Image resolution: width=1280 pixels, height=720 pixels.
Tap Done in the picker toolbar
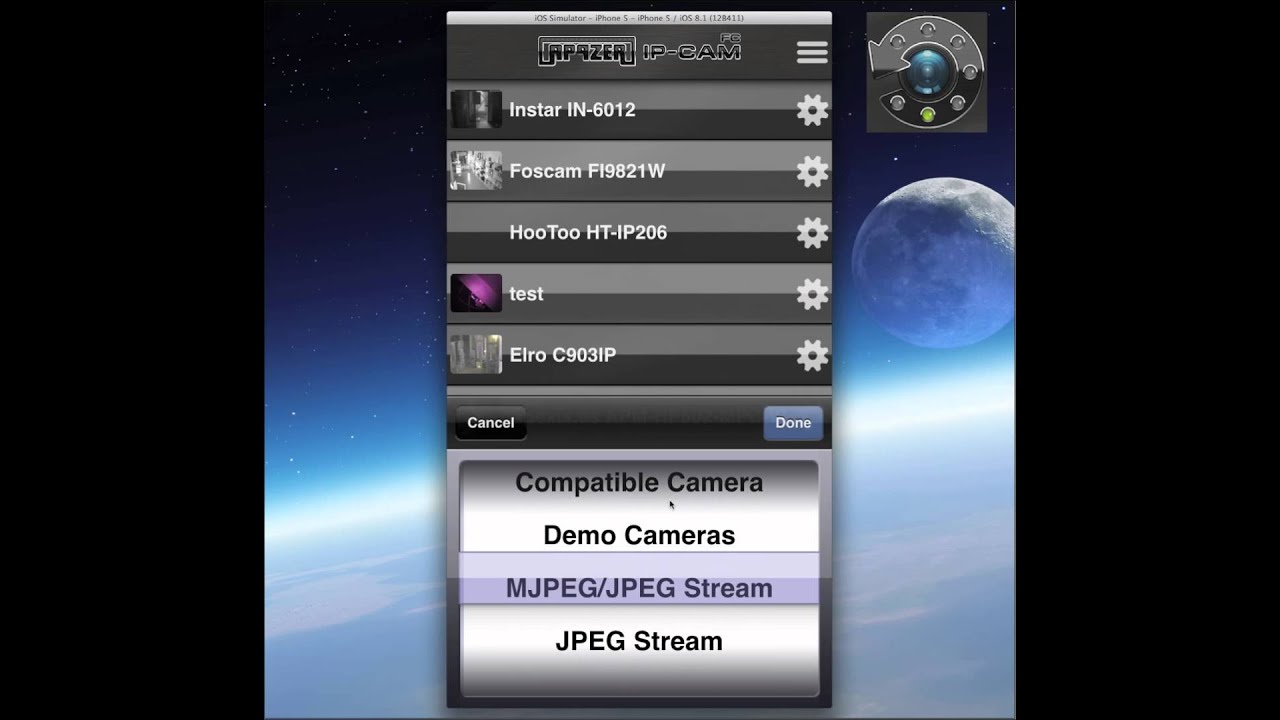pyautogui.click(x=793, y=423)
